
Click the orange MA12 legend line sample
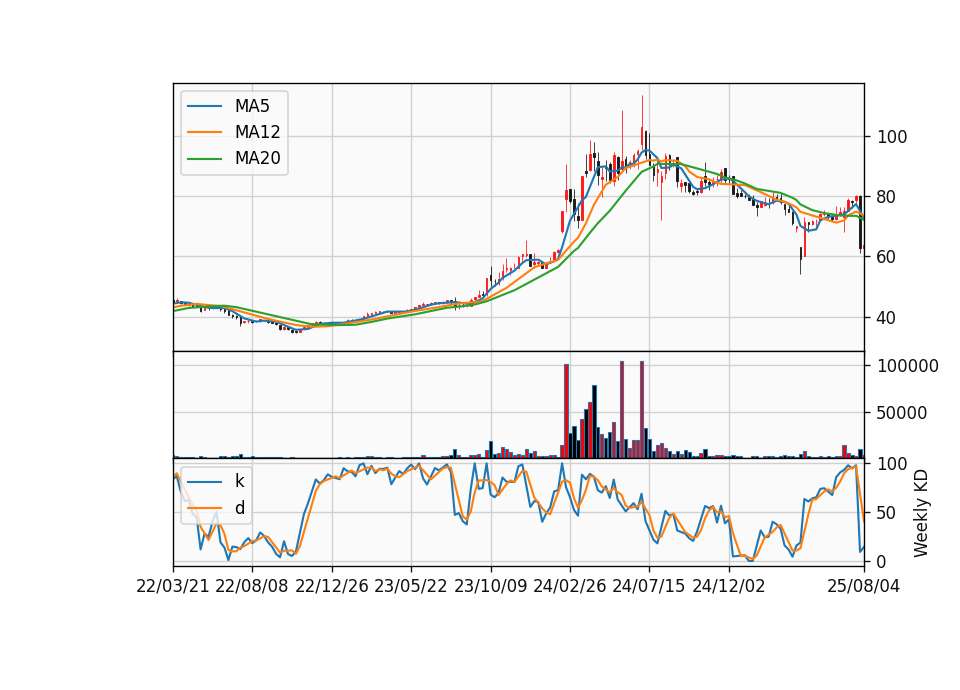(204, 132)
